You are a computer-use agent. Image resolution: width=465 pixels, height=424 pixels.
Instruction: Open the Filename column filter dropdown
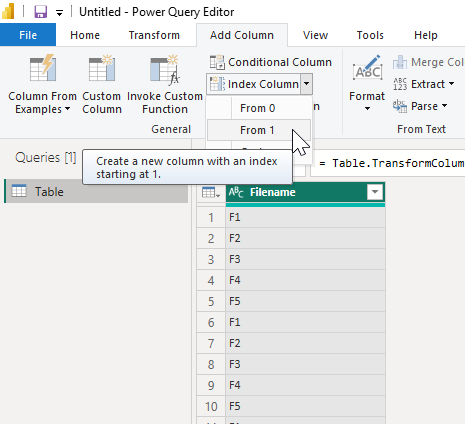(x=375, y=192)
